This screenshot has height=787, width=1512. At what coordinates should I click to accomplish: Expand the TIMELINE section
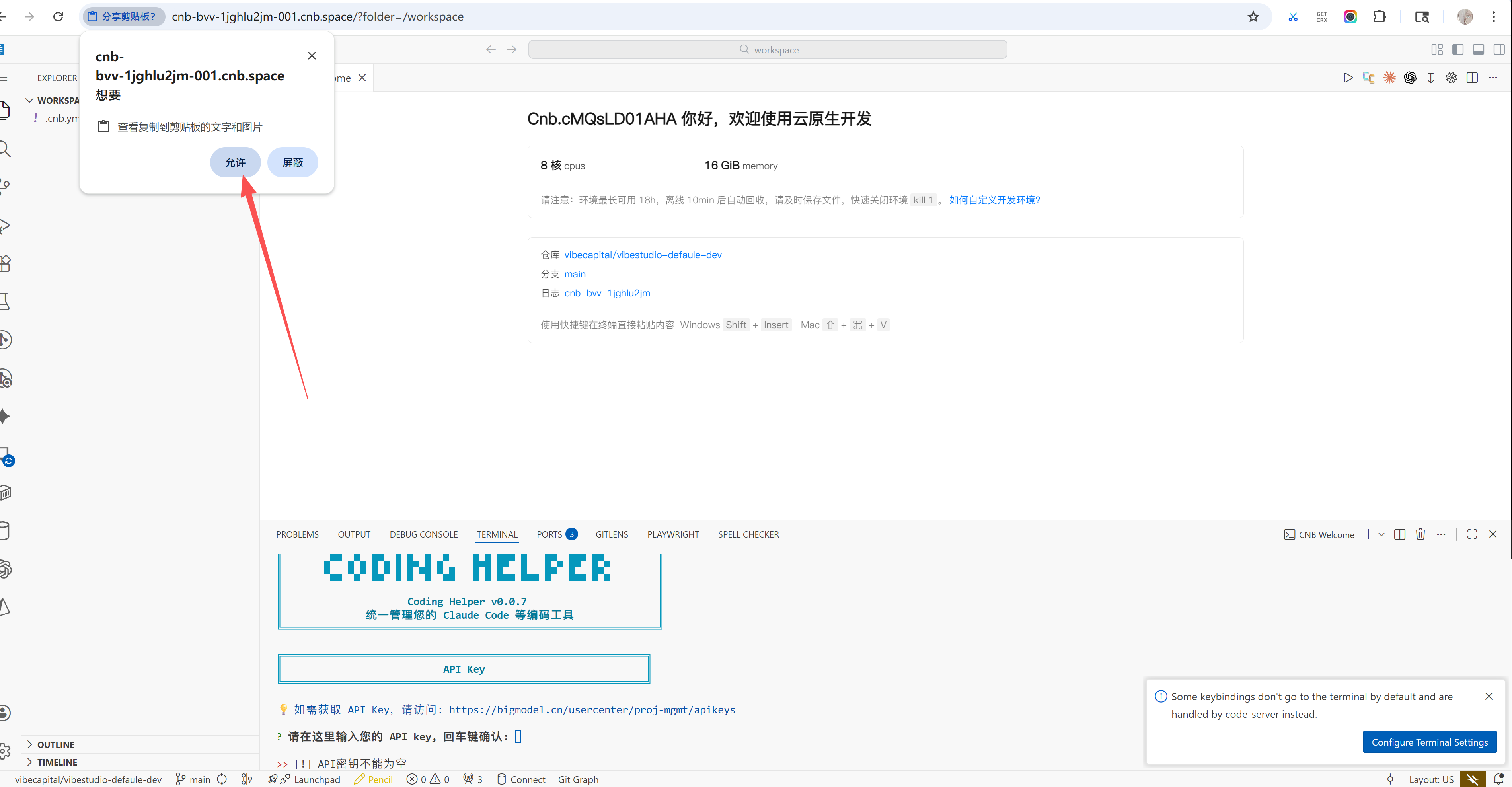[x=57, y=762]
